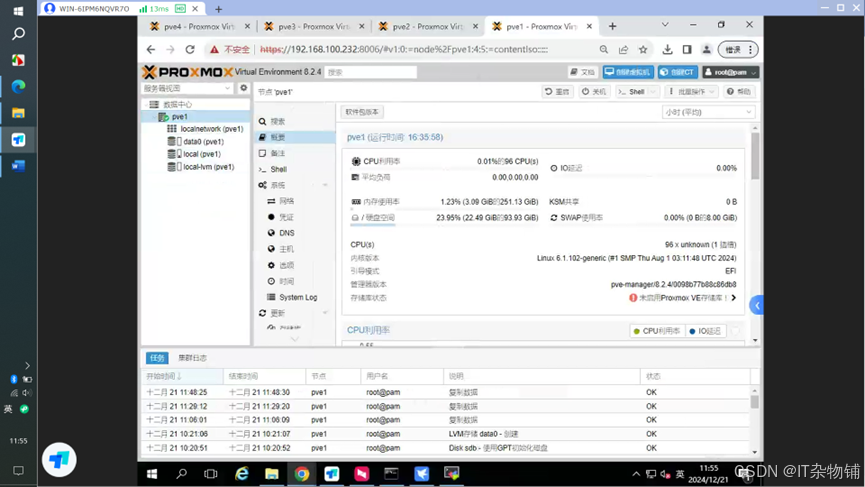The image size is (865, 487).
Task: Click the address bar URL
Action: pos(404,50)
